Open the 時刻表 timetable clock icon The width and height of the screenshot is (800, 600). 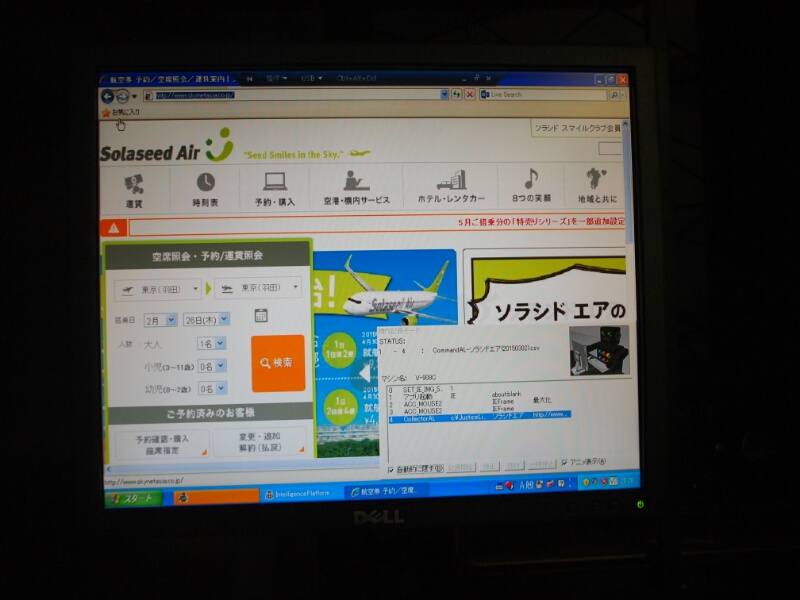tap(205, 190)
